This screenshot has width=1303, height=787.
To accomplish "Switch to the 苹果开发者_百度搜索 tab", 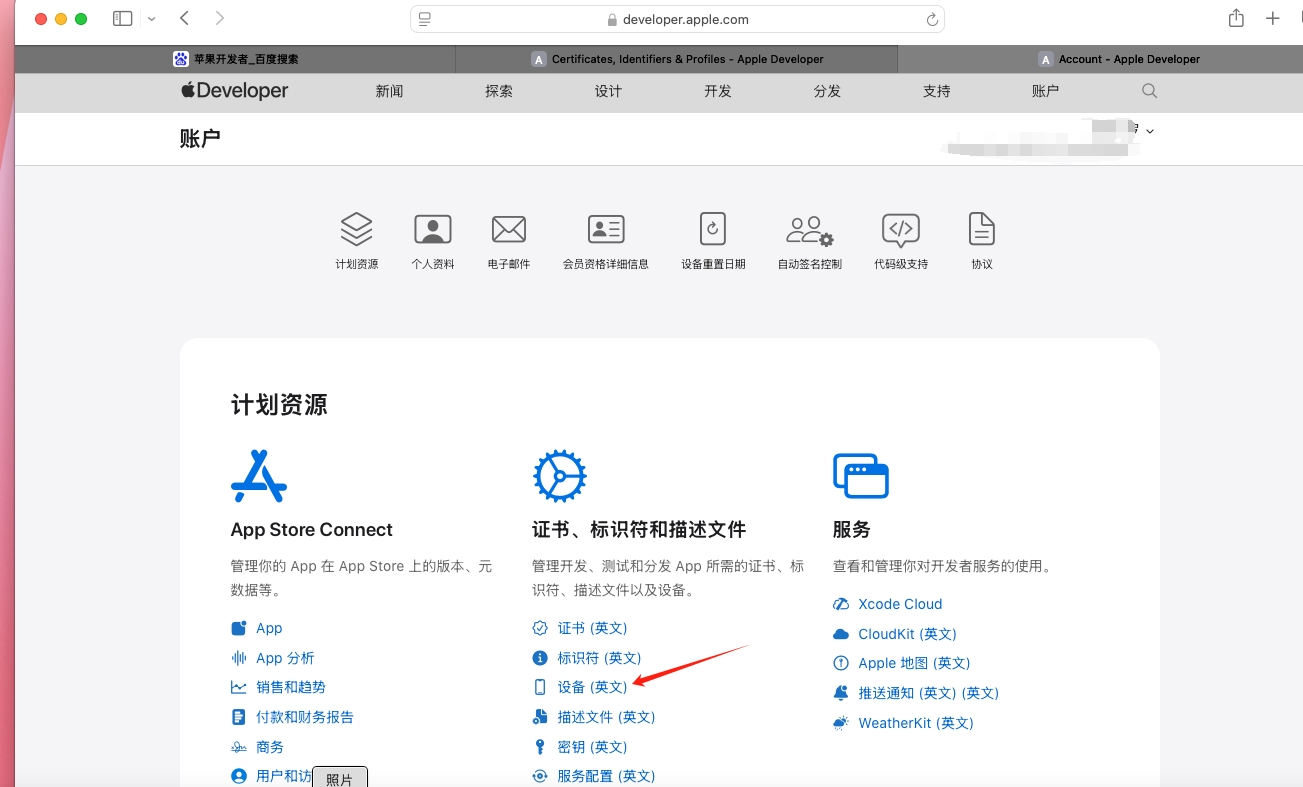I will click(236, 59).
